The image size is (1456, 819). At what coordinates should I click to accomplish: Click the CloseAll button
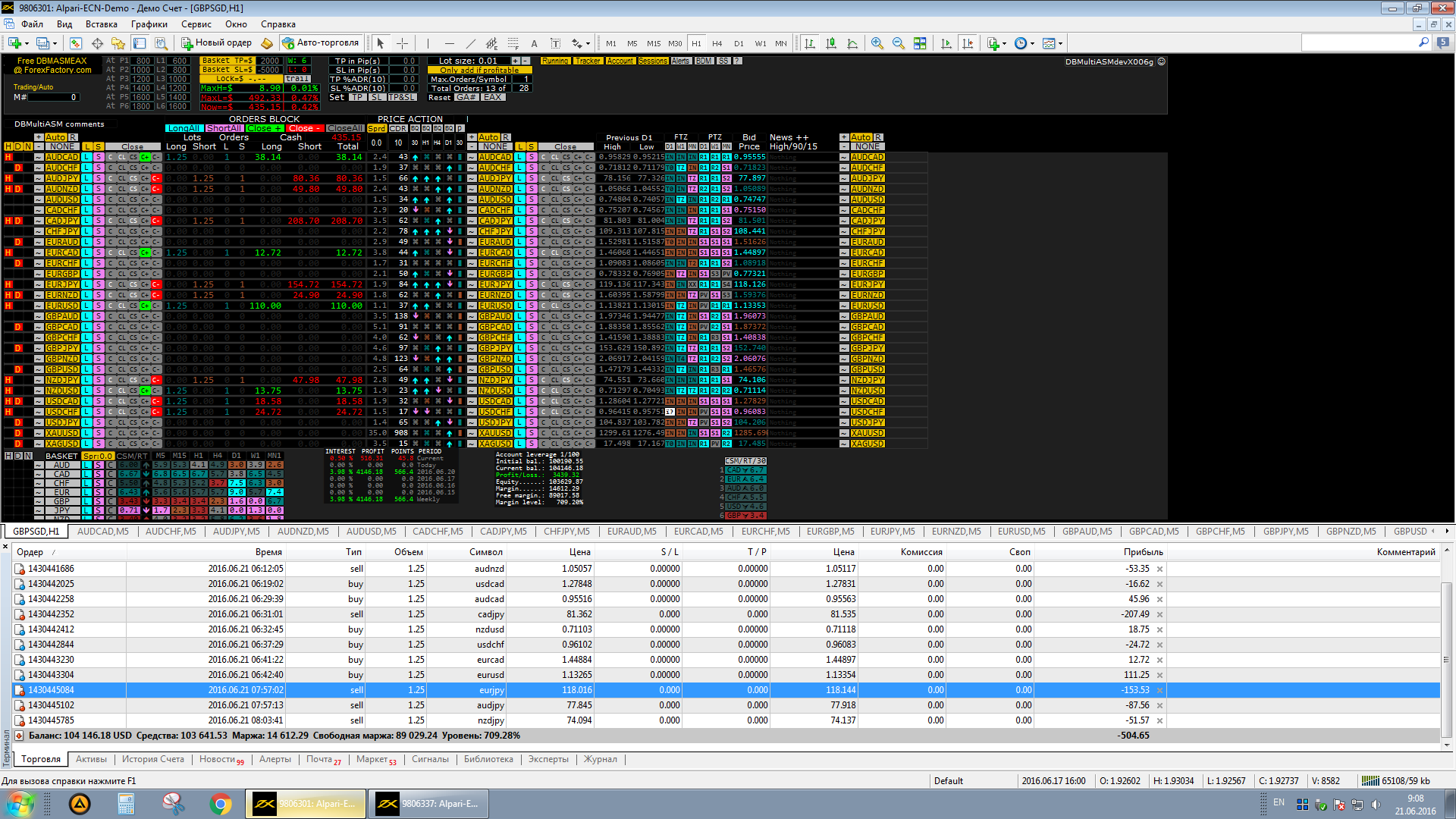(x=345, y=128)
